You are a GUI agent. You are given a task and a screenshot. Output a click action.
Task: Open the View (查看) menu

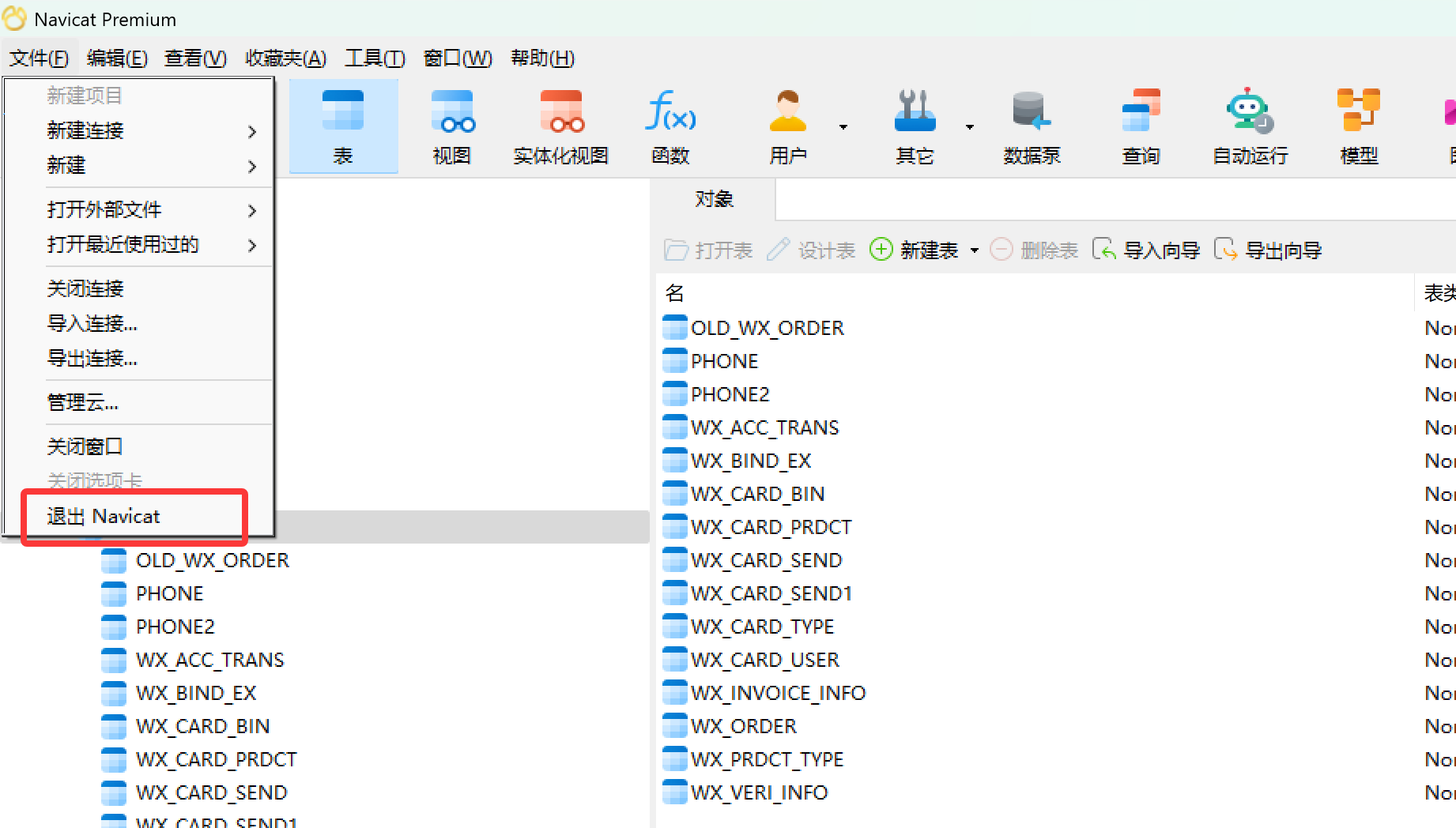click(195, 58)
